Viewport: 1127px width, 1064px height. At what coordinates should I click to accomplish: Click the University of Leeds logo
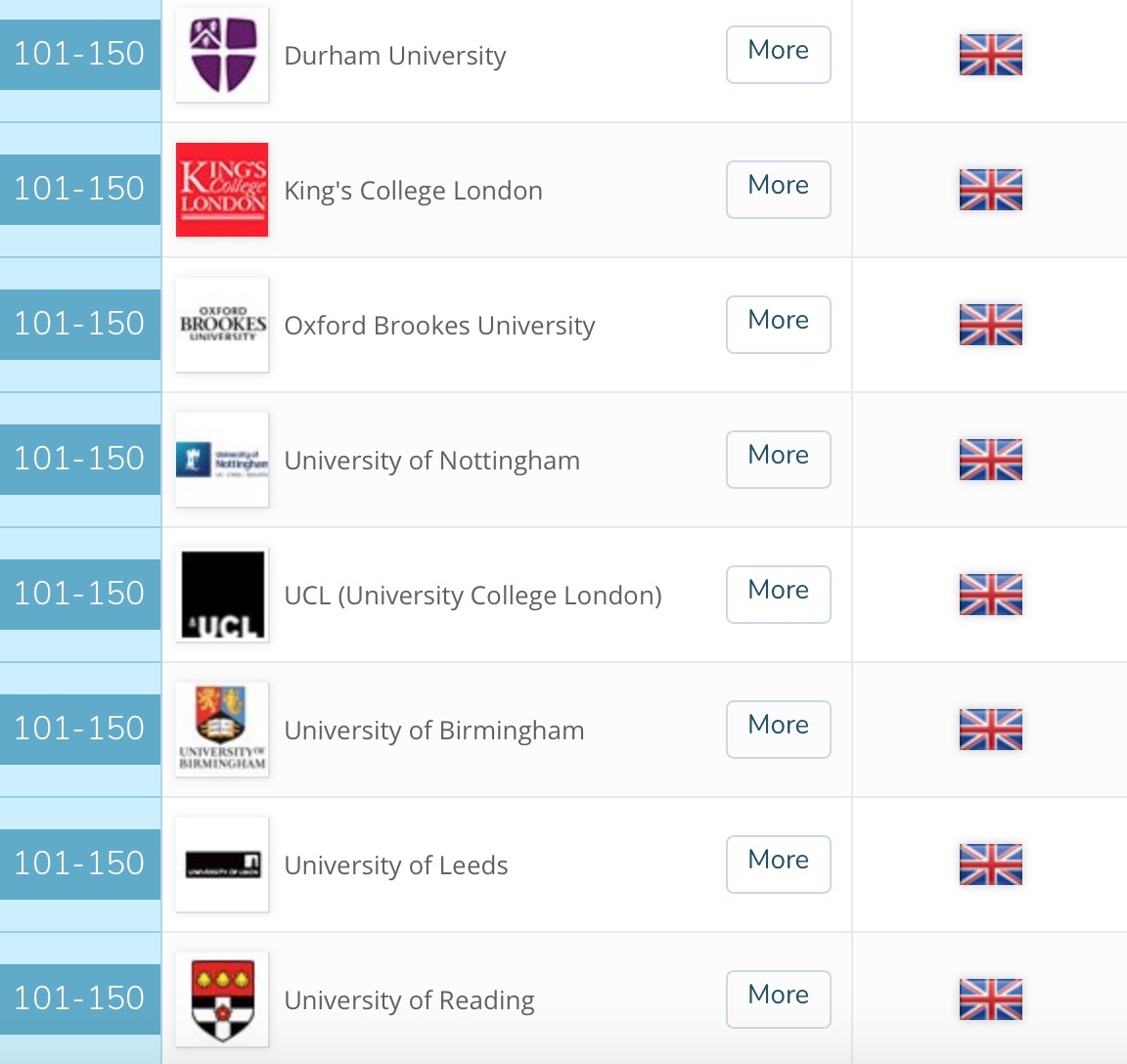[x=222, y=864]
